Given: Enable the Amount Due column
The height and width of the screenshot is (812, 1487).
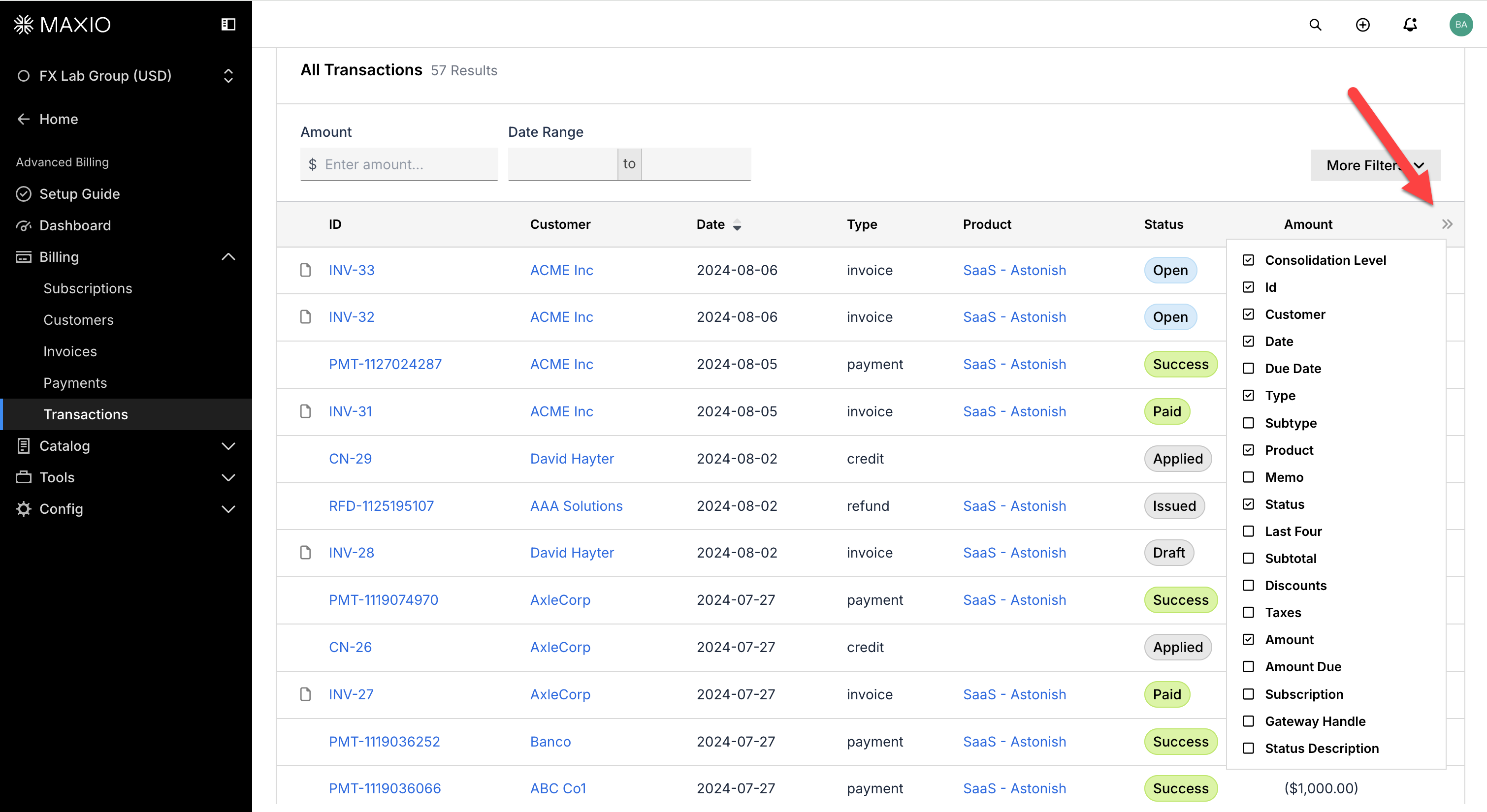Looking at the screenshot, I should pyautogui.click(x=1248, y=667).
